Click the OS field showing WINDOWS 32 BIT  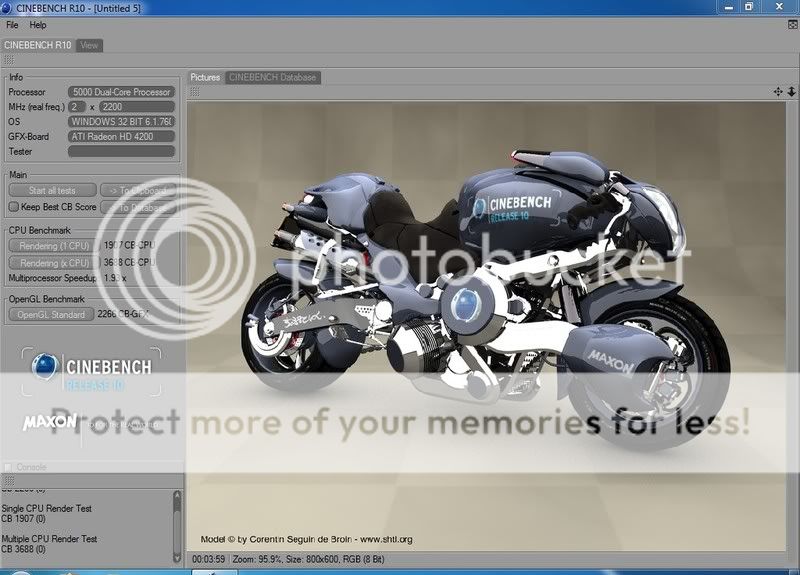pyautogui.click(x=121, y=122)
